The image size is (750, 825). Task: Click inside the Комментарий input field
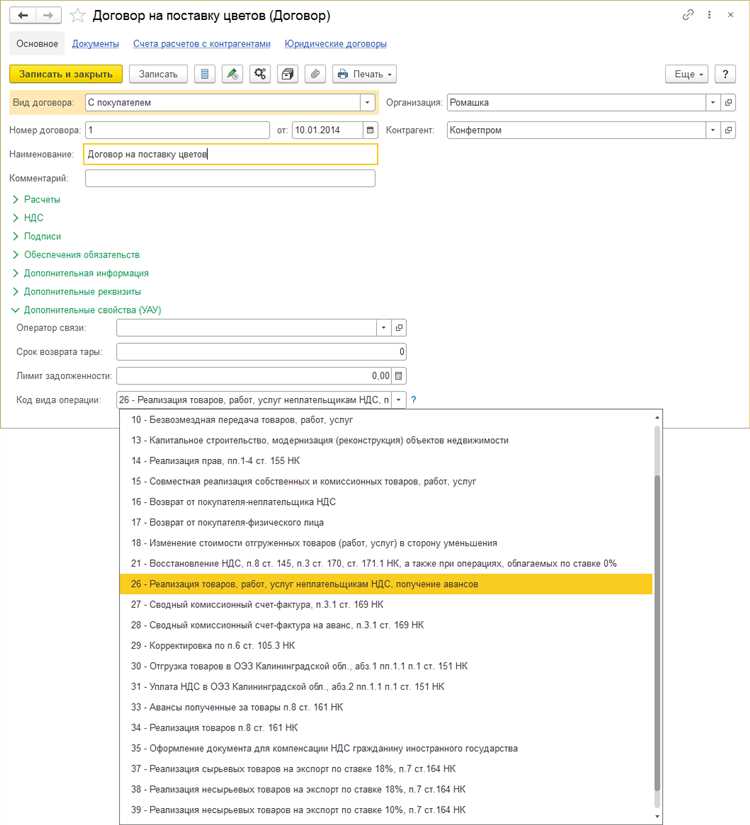[x=230, y=178]
